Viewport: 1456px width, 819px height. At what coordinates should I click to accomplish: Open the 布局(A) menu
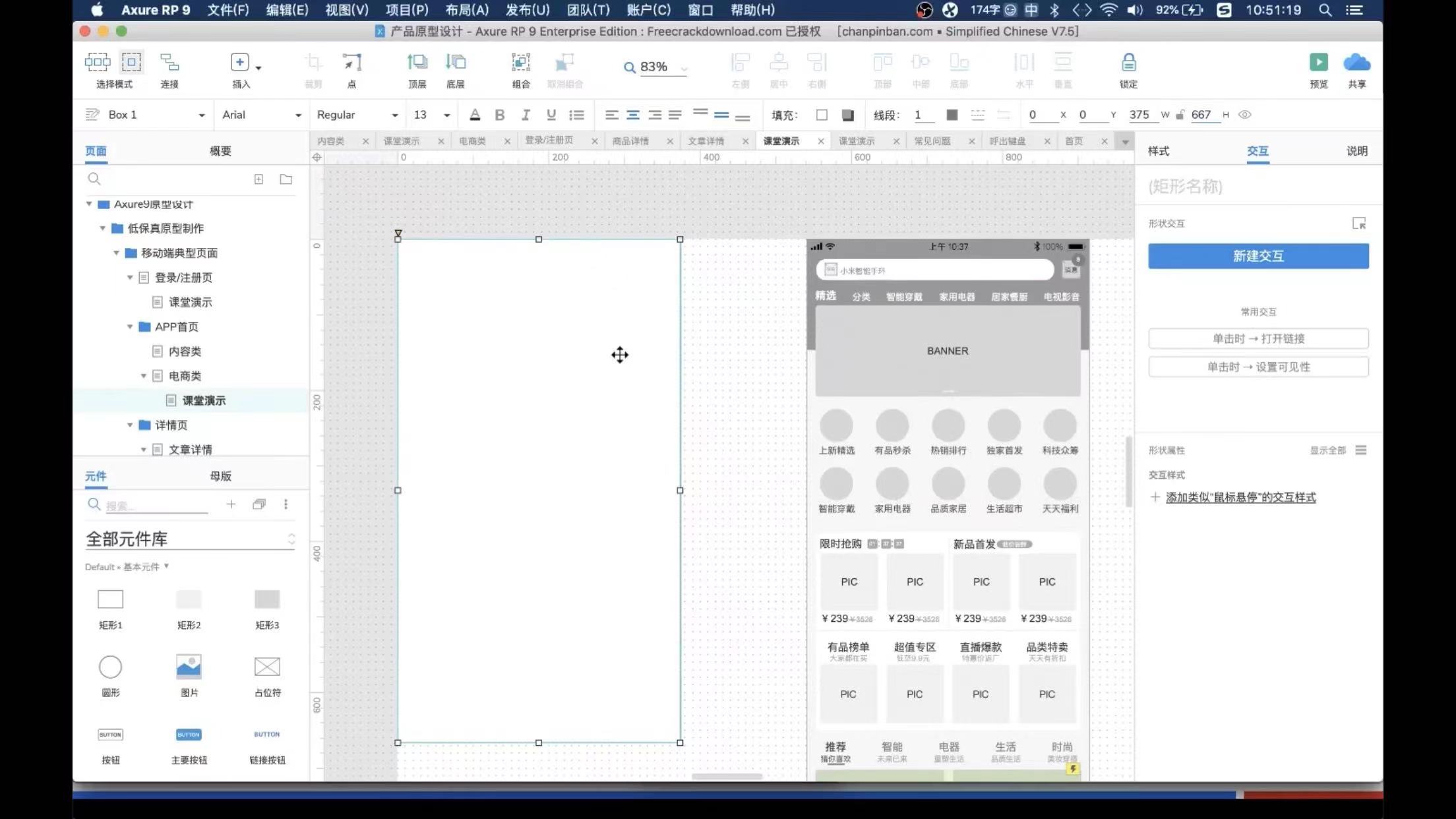coord(467,10)
